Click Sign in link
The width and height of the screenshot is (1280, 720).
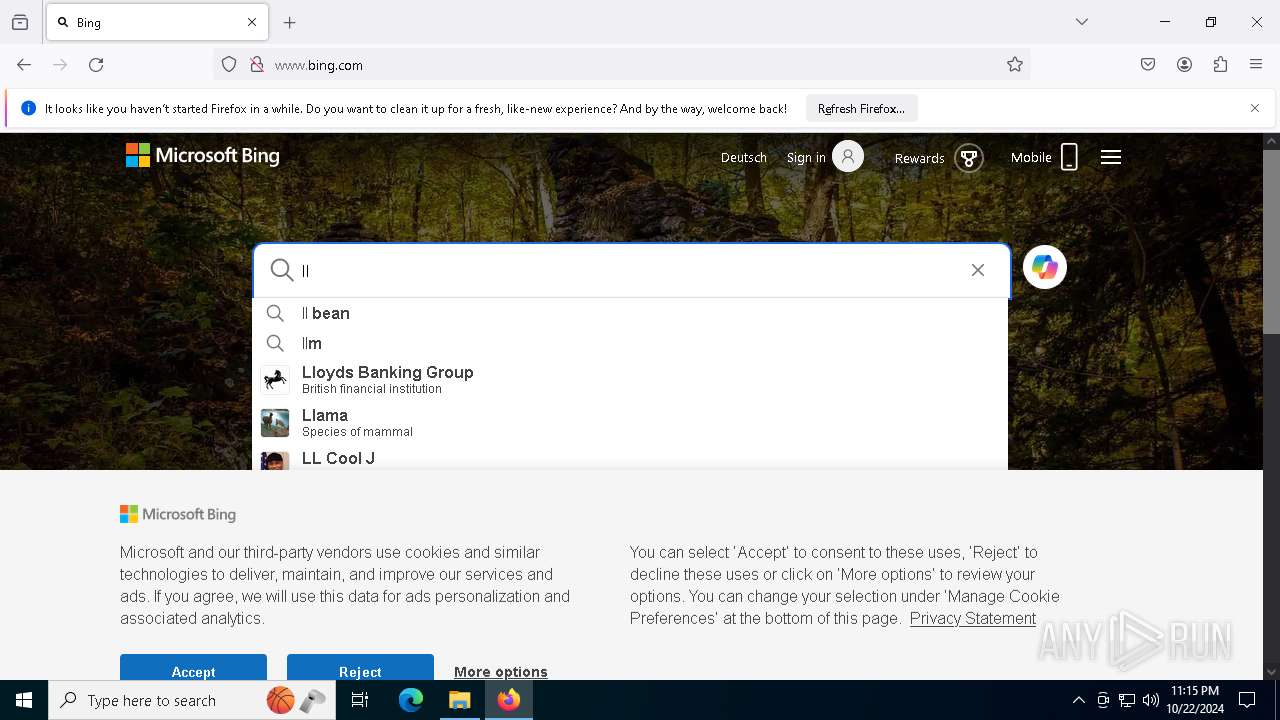[x=806, y=158]
